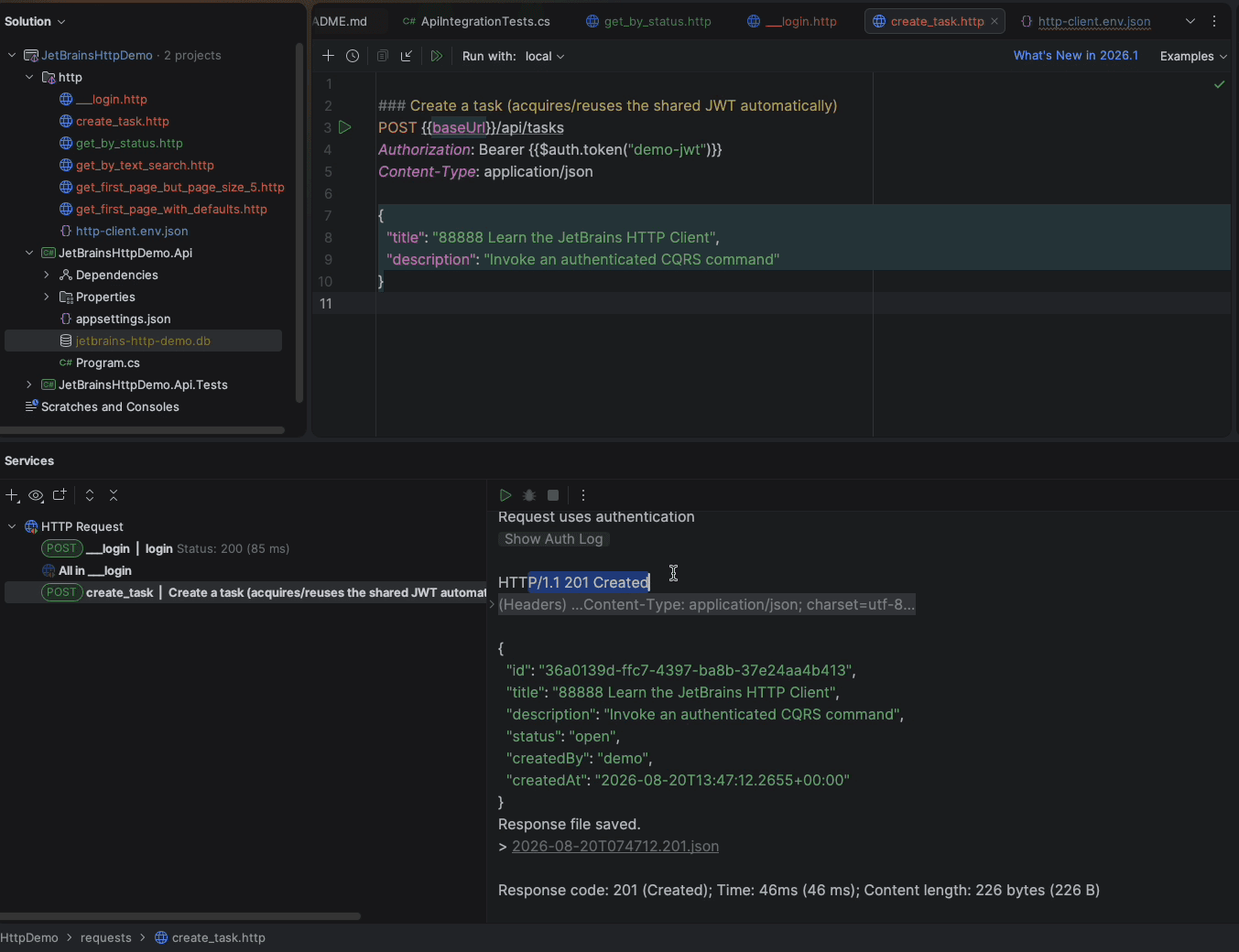The width and height of the screenshot is (1239, 952).
Task: Collapse the JetBrainsHttpDemo.Api project node
Action: pos(29,253)
